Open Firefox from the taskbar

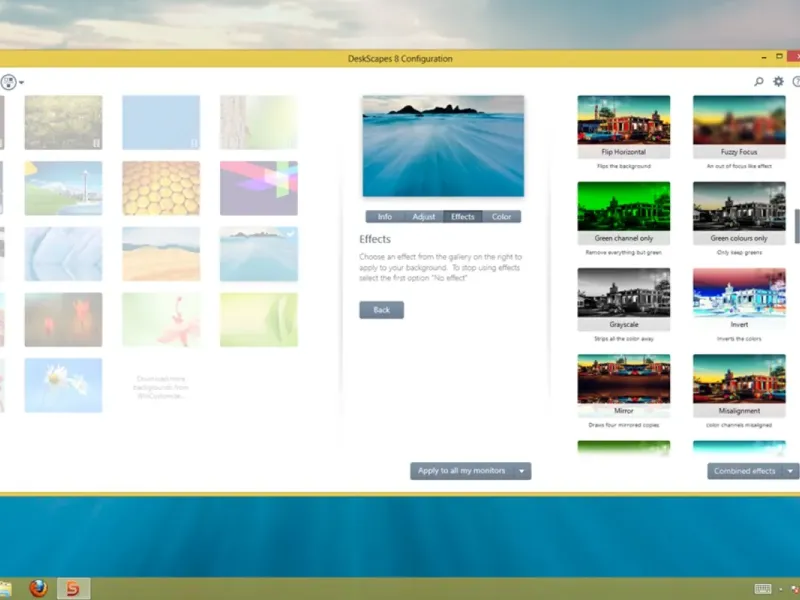pyautogui.click(x=38, y=588)
